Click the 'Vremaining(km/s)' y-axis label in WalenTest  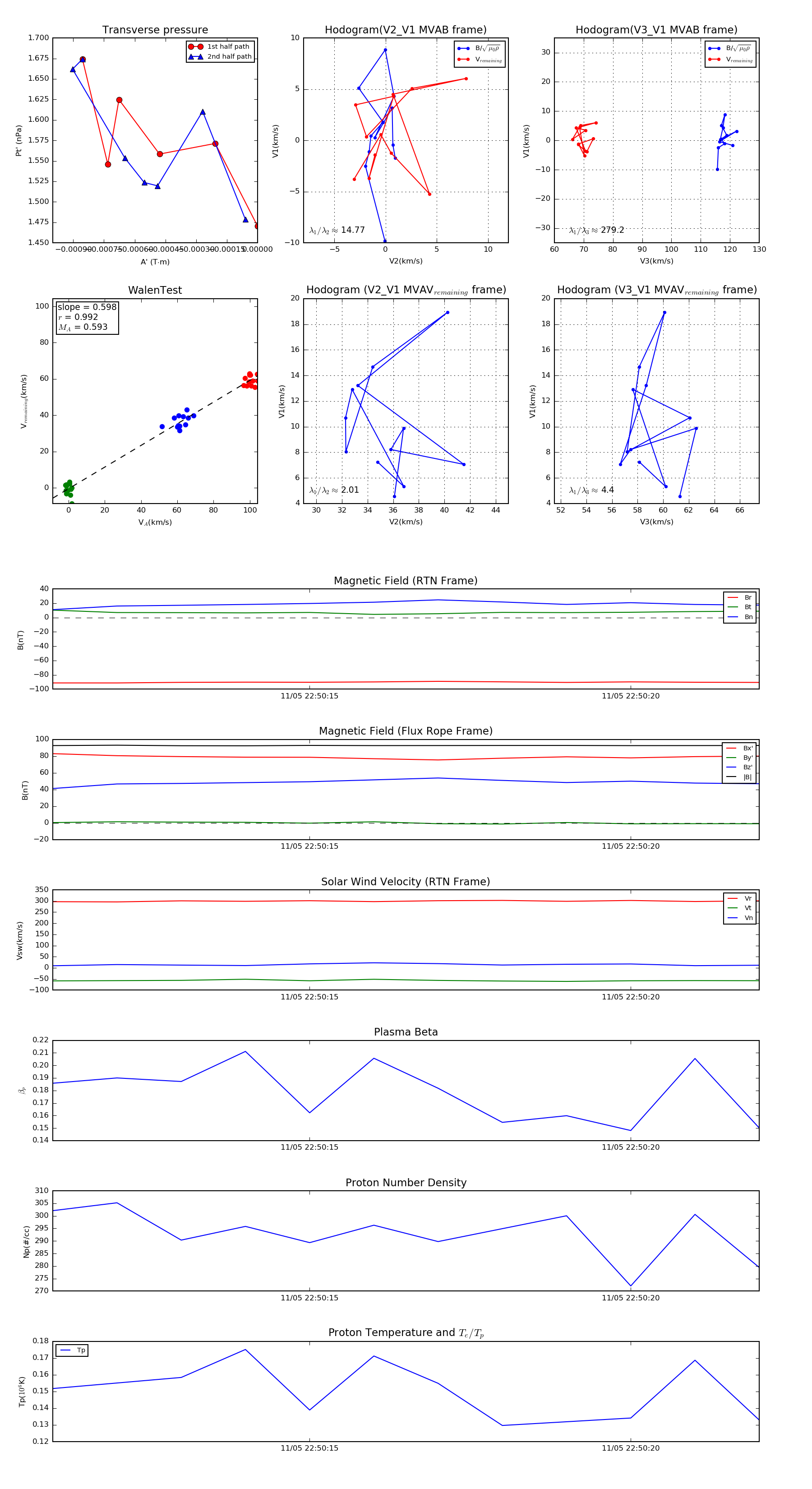coord(24,401)
